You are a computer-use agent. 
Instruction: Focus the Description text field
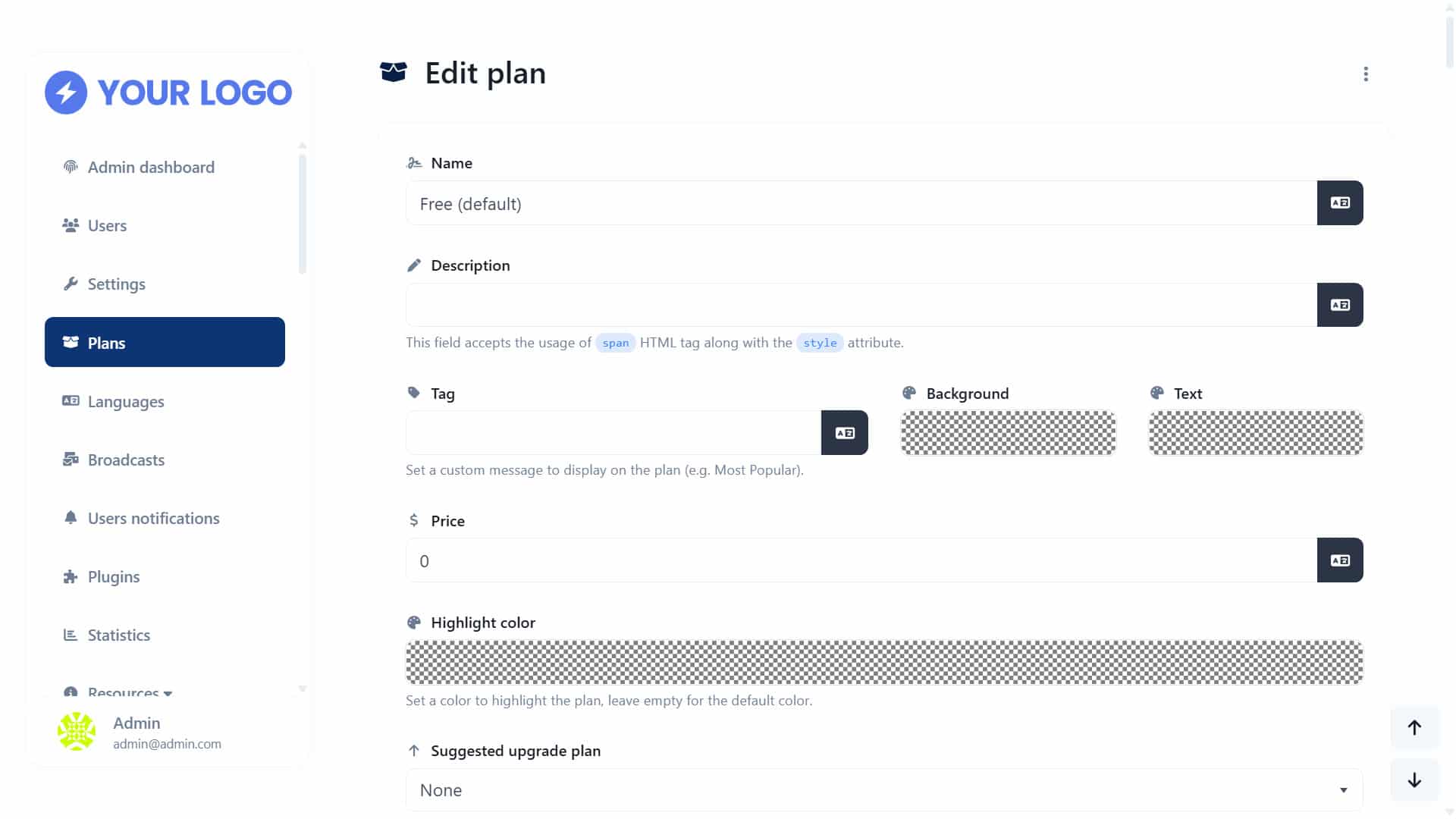[x=861, y=305]
